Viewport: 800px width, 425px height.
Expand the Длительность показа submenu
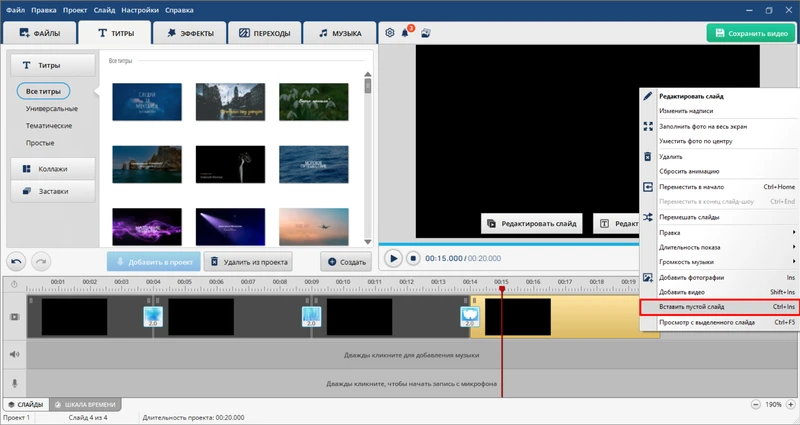(719, 247)
